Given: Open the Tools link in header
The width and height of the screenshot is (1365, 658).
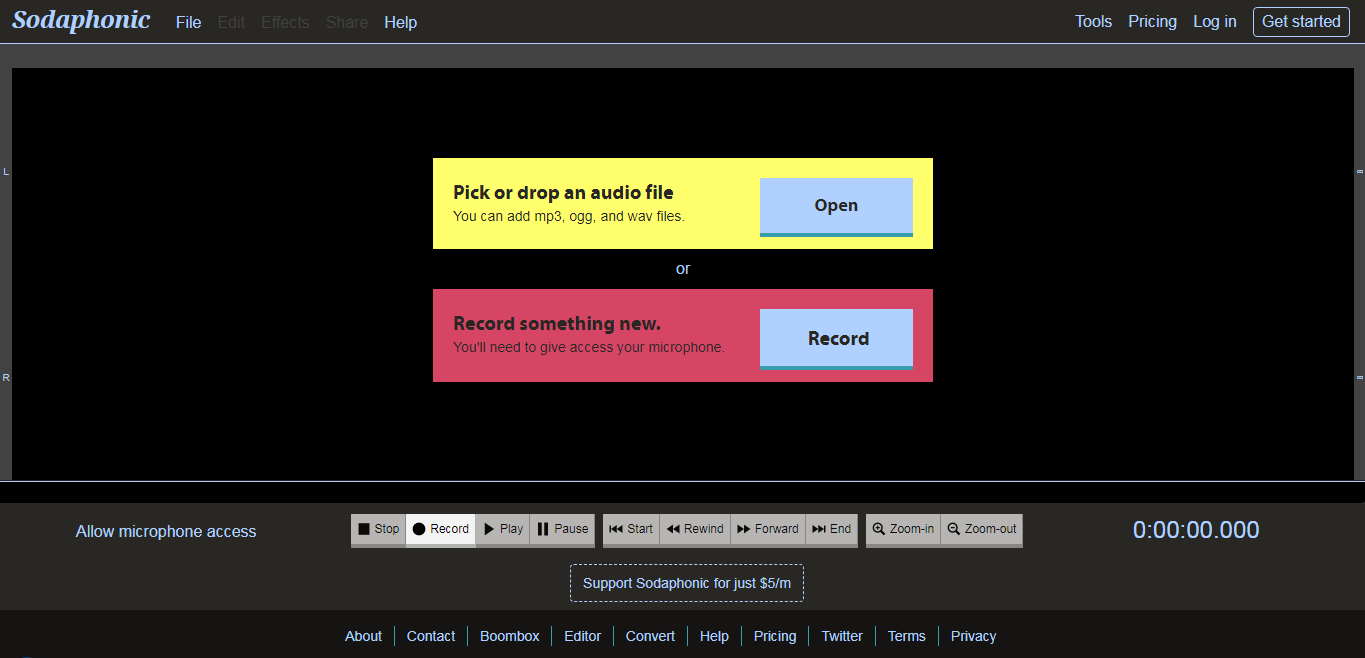Looking at the screenshot, I should coord(1093,21).
